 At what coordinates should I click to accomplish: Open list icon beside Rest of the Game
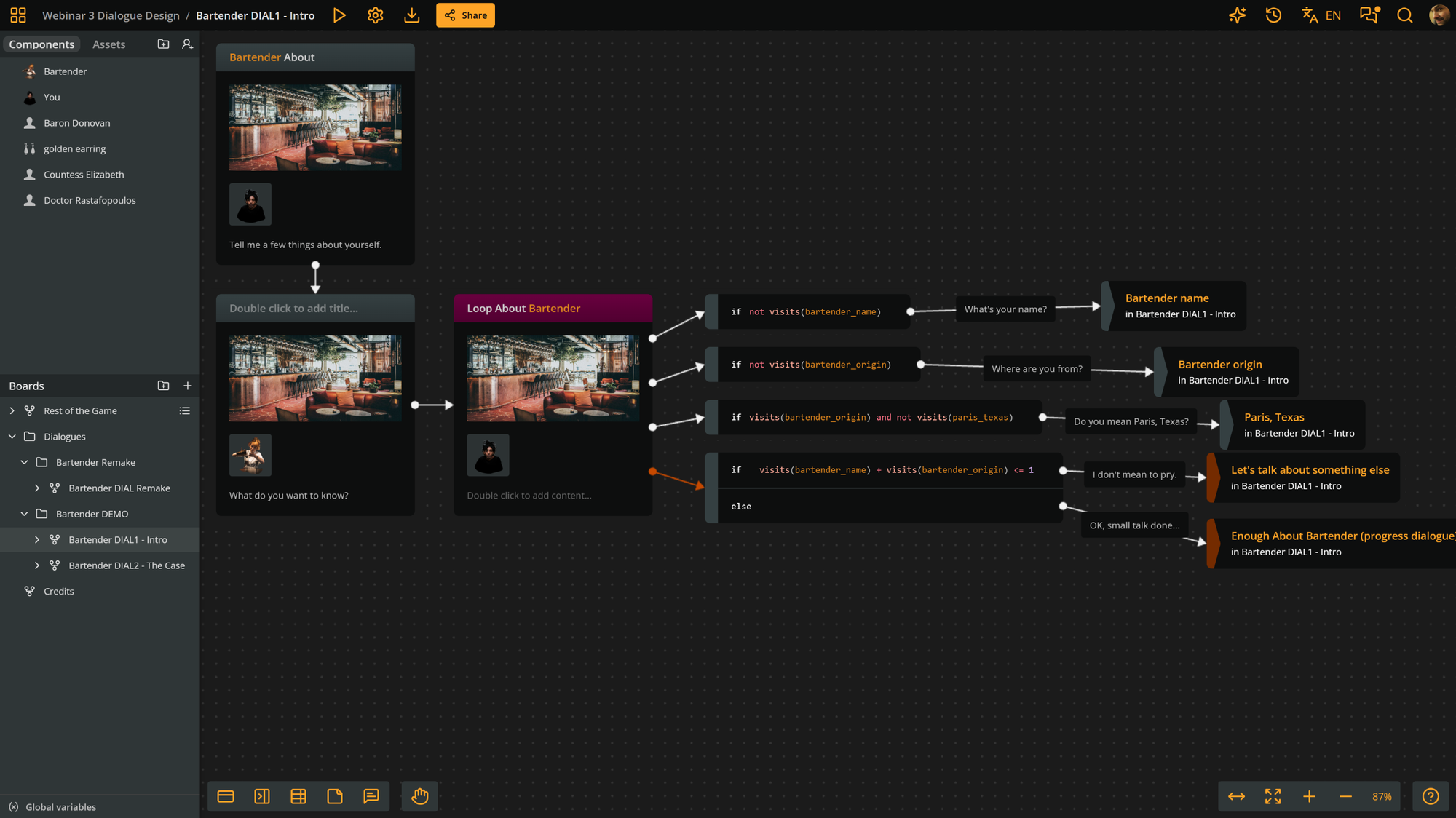(x=185, y=410)
